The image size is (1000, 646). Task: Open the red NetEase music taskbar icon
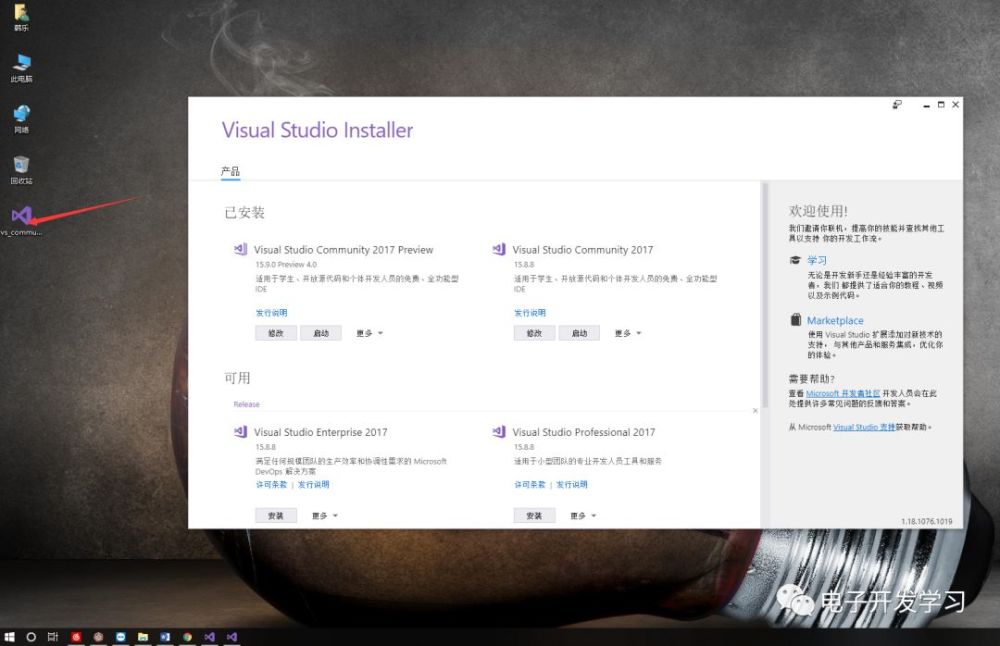[x=76, y=636]
